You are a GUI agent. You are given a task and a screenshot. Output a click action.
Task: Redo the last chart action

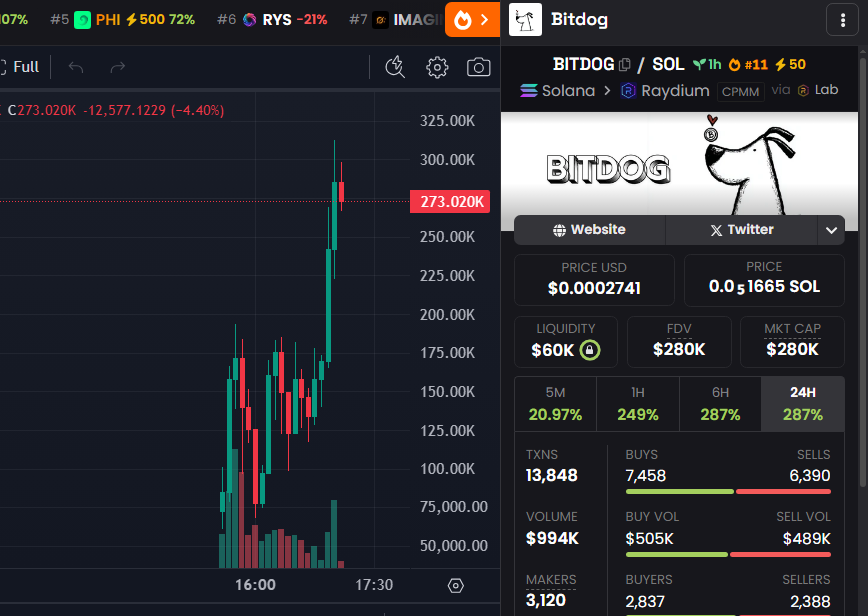[117, 67]
